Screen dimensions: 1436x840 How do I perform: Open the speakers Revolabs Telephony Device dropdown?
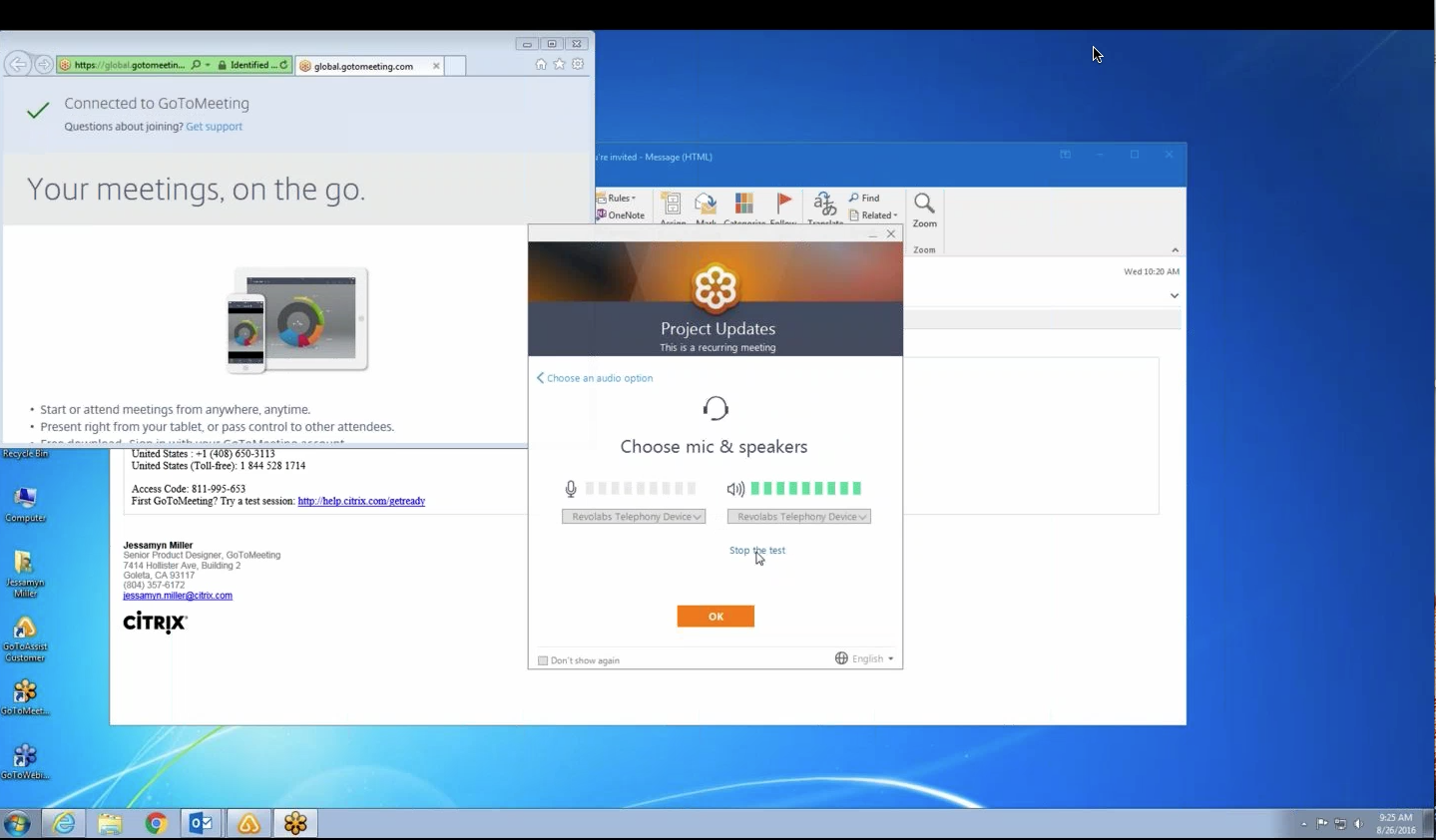click(x=798, y=517)
